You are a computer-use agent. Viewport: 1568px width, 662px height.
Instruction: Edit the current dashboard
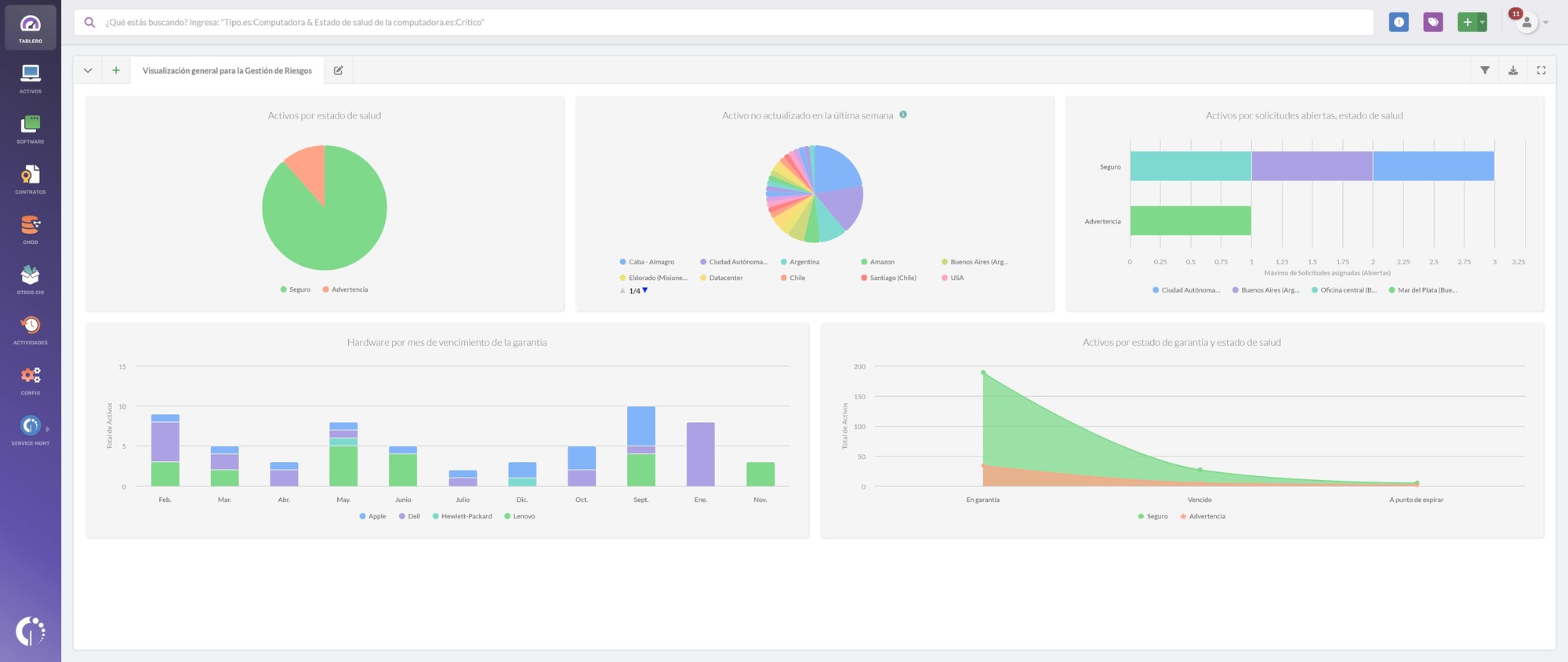[339, 71]
